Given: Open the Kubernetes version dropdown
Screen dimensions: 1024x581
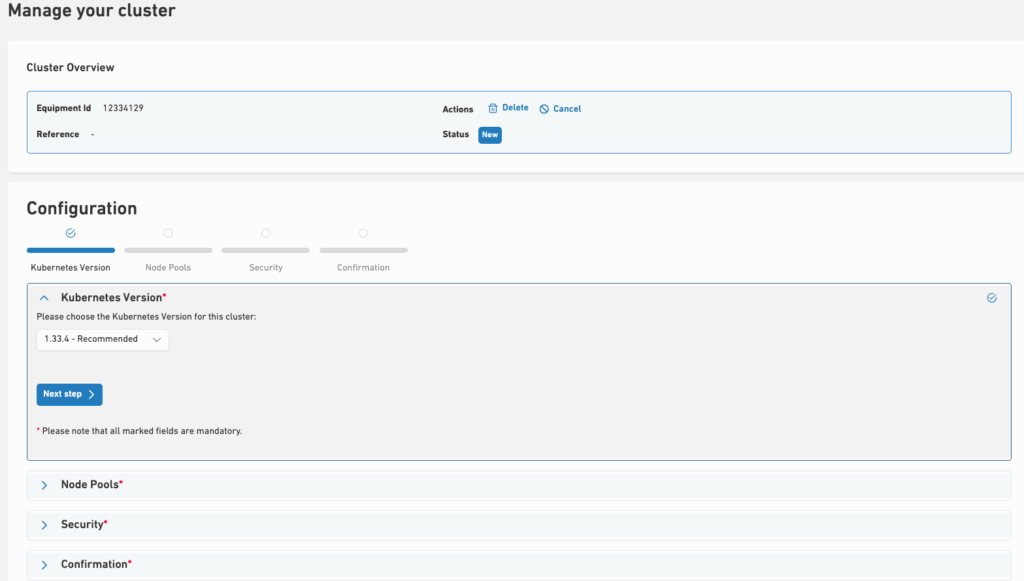Looking at the screenshot, I should (102, 340).
